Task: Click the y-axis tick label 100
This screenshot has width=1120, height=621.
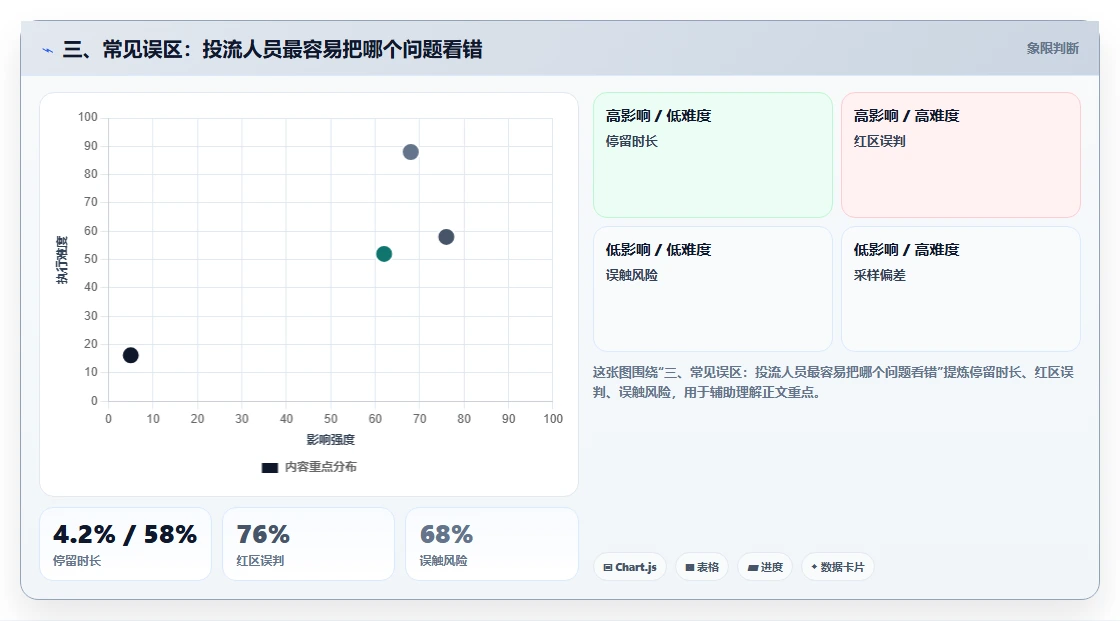Action: coord(88,116)
